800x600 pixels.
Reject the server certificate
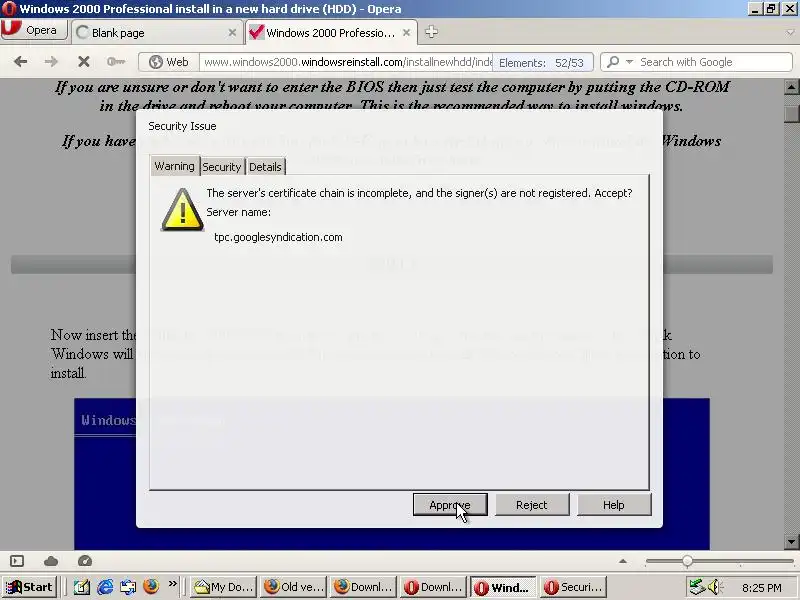coord(532,505)
